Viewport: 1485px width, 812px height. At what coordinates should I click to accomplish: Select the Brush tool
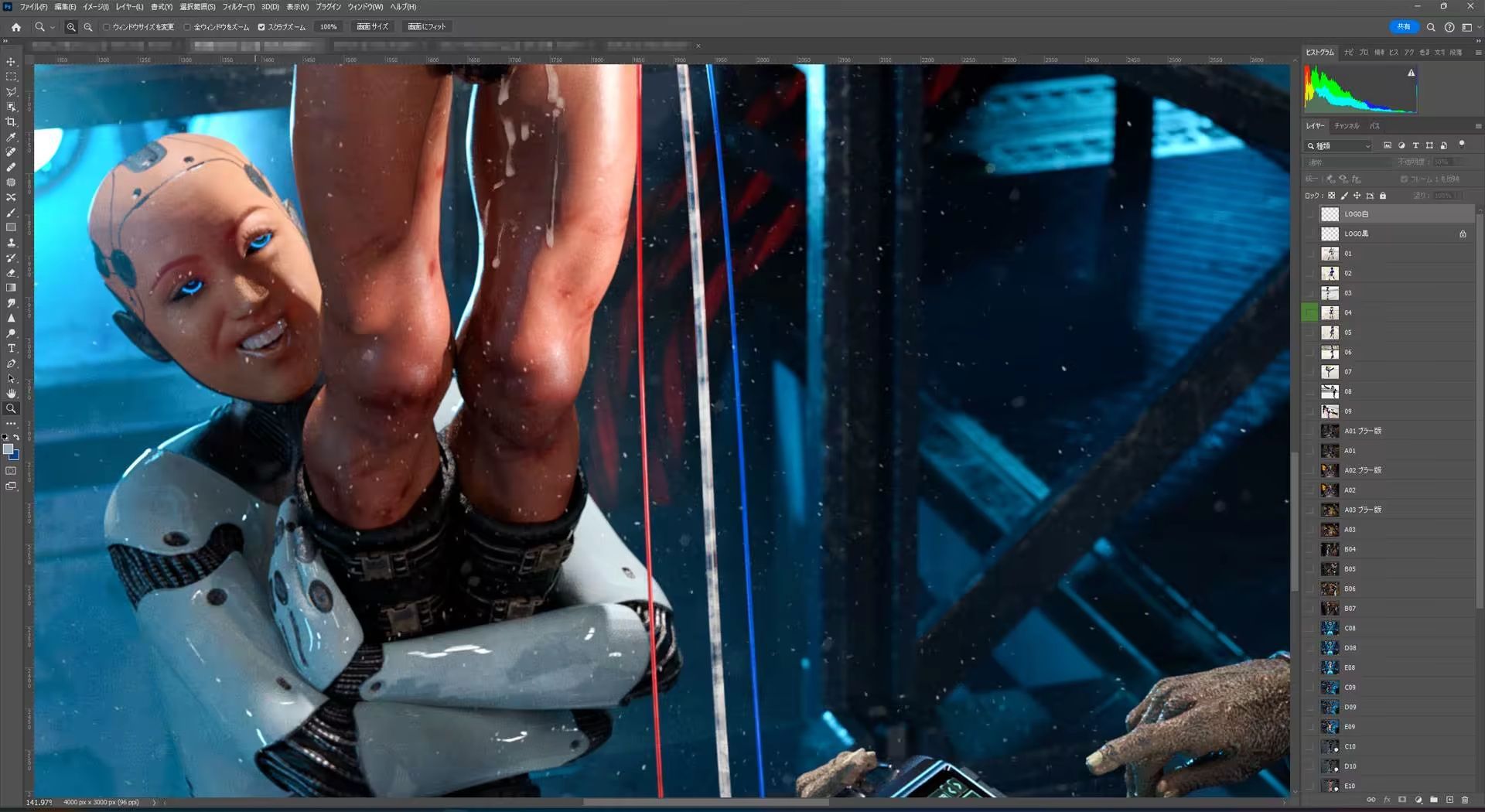[x=11, y=213]
